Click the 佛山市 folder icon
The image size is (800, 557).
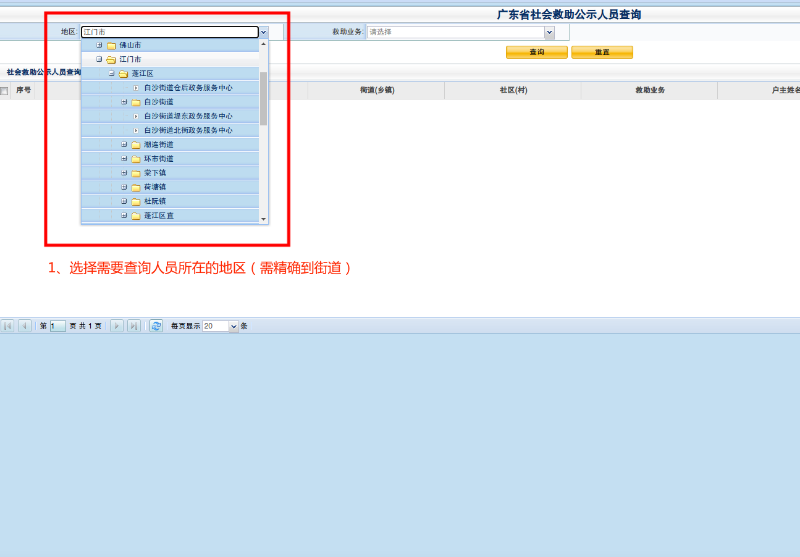coord(111,45)
